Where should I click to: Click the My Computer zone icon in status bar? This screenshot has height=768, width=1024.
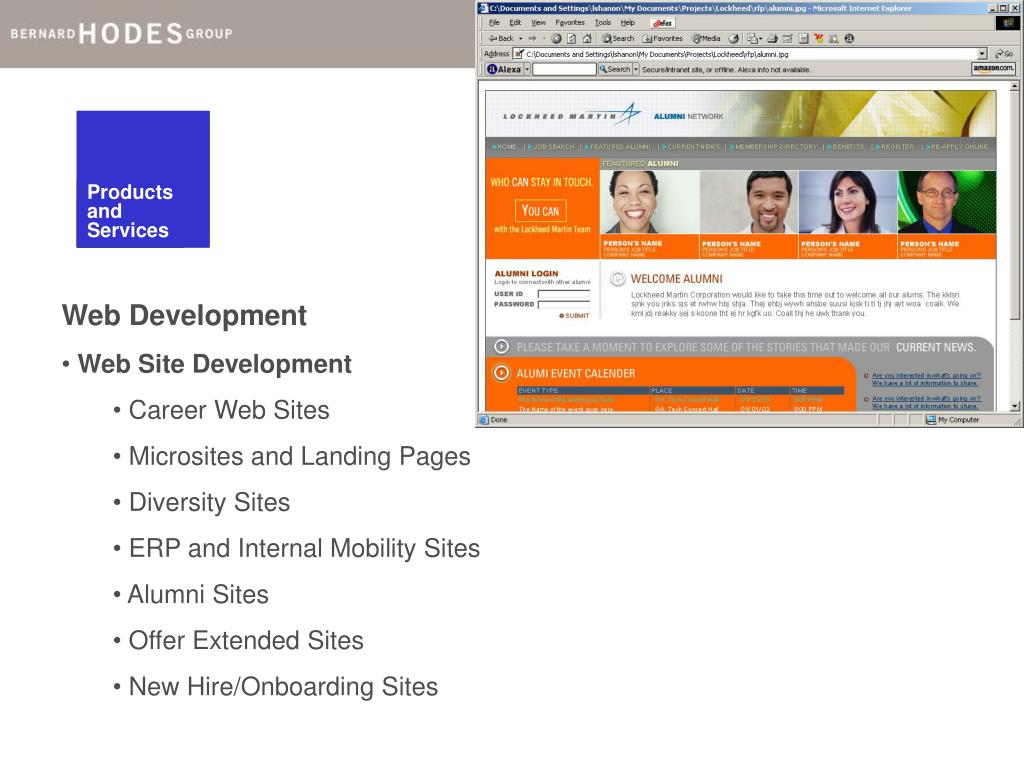pyautogui.click(x=931, y=420)
